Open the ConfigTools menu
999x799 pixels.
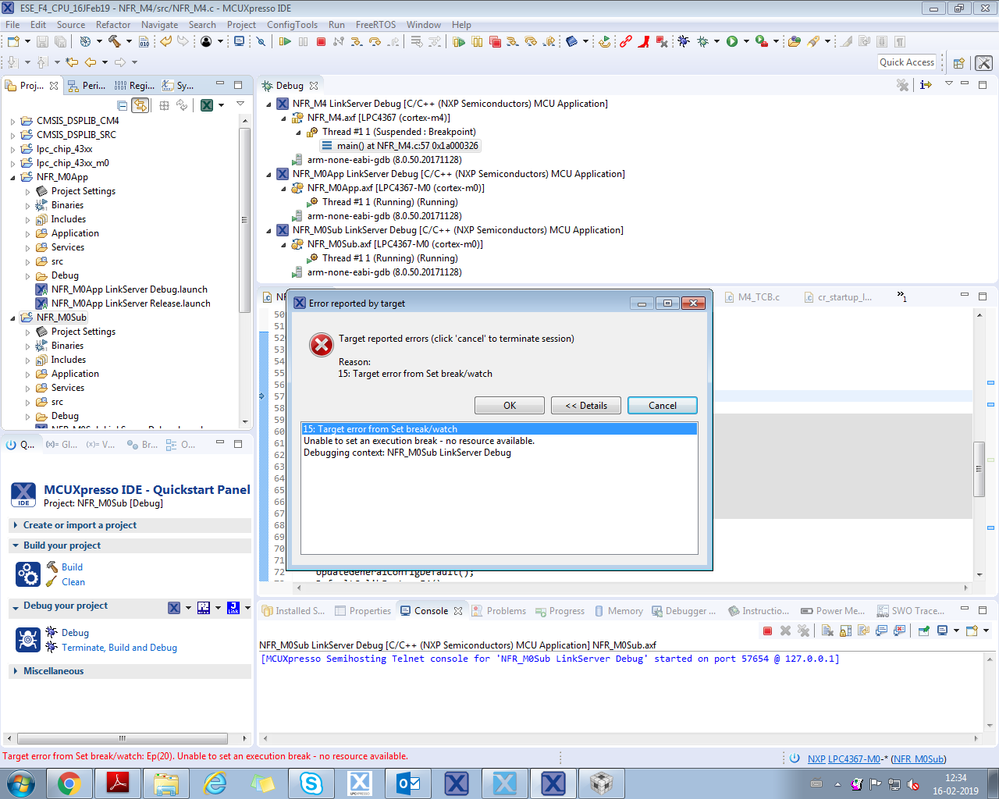point(292,25)
